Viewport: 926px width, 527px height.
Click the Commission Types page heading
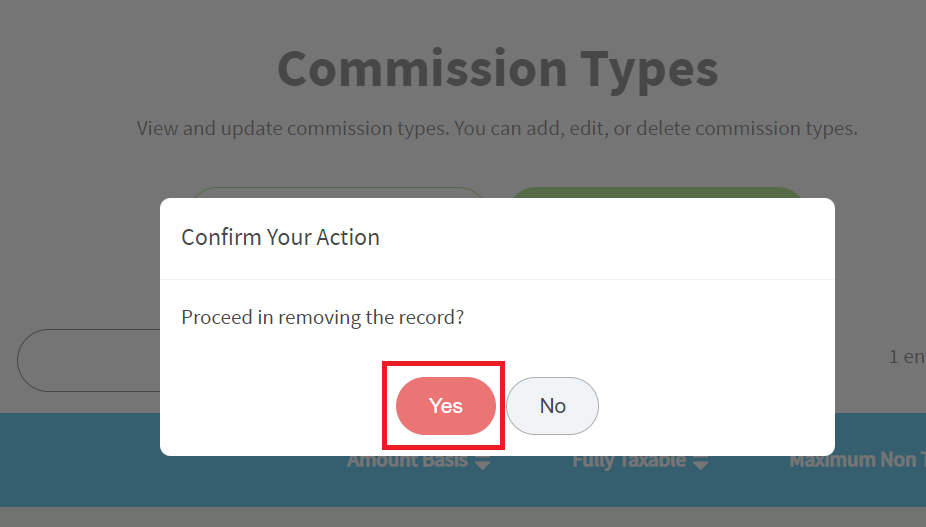coord(497,69)
